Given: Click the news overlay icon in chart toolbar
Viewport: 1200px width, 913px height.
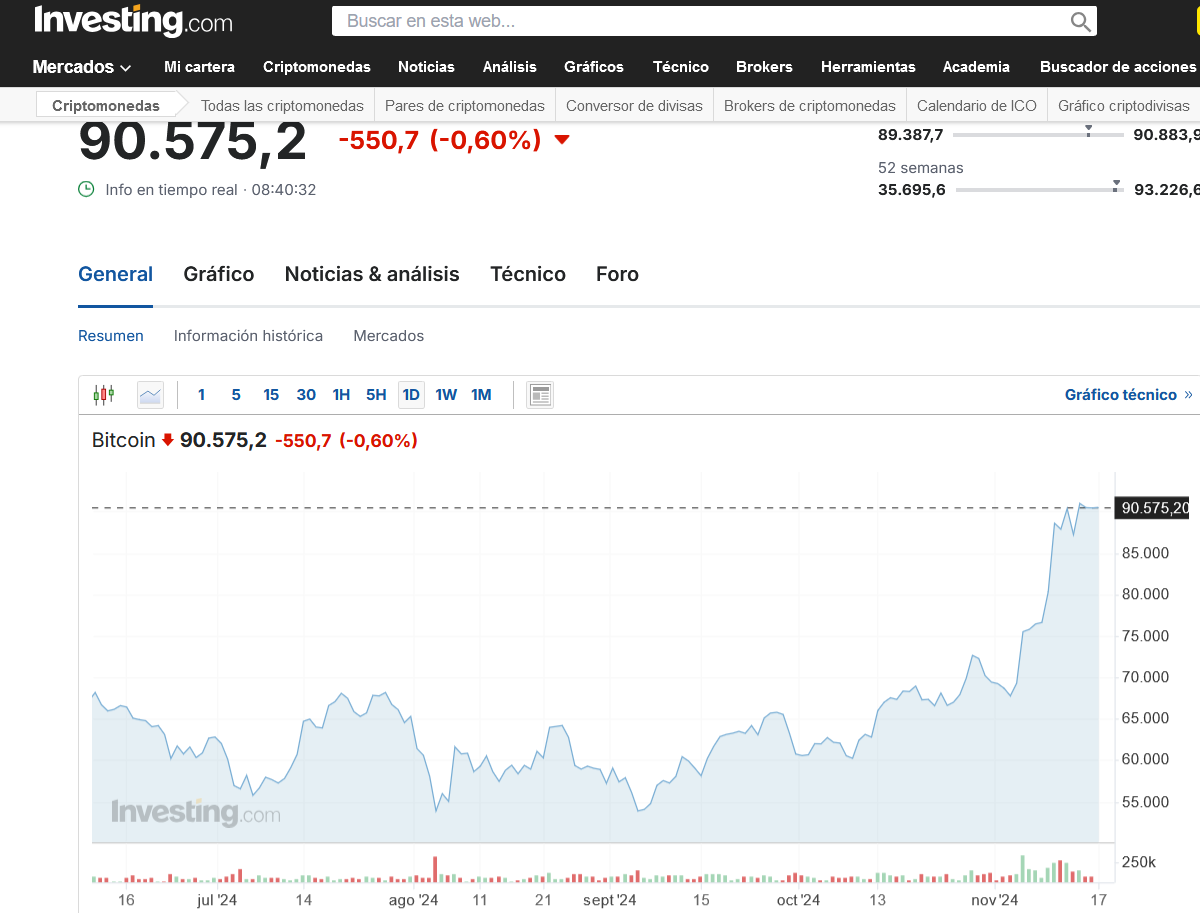Looking at the screenshot, I should point(540,395).
